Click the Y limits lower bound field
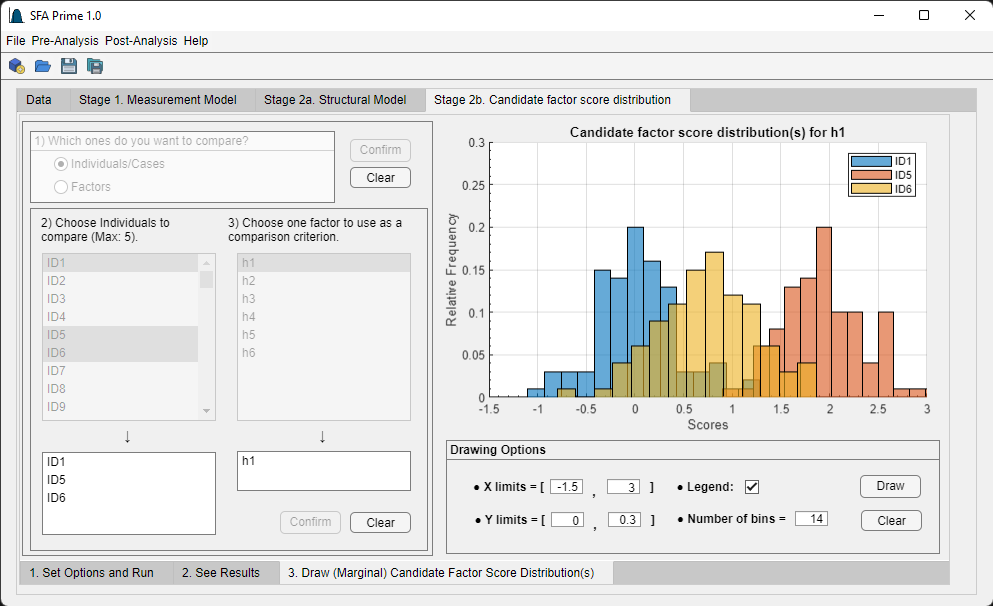 [567, 520]
